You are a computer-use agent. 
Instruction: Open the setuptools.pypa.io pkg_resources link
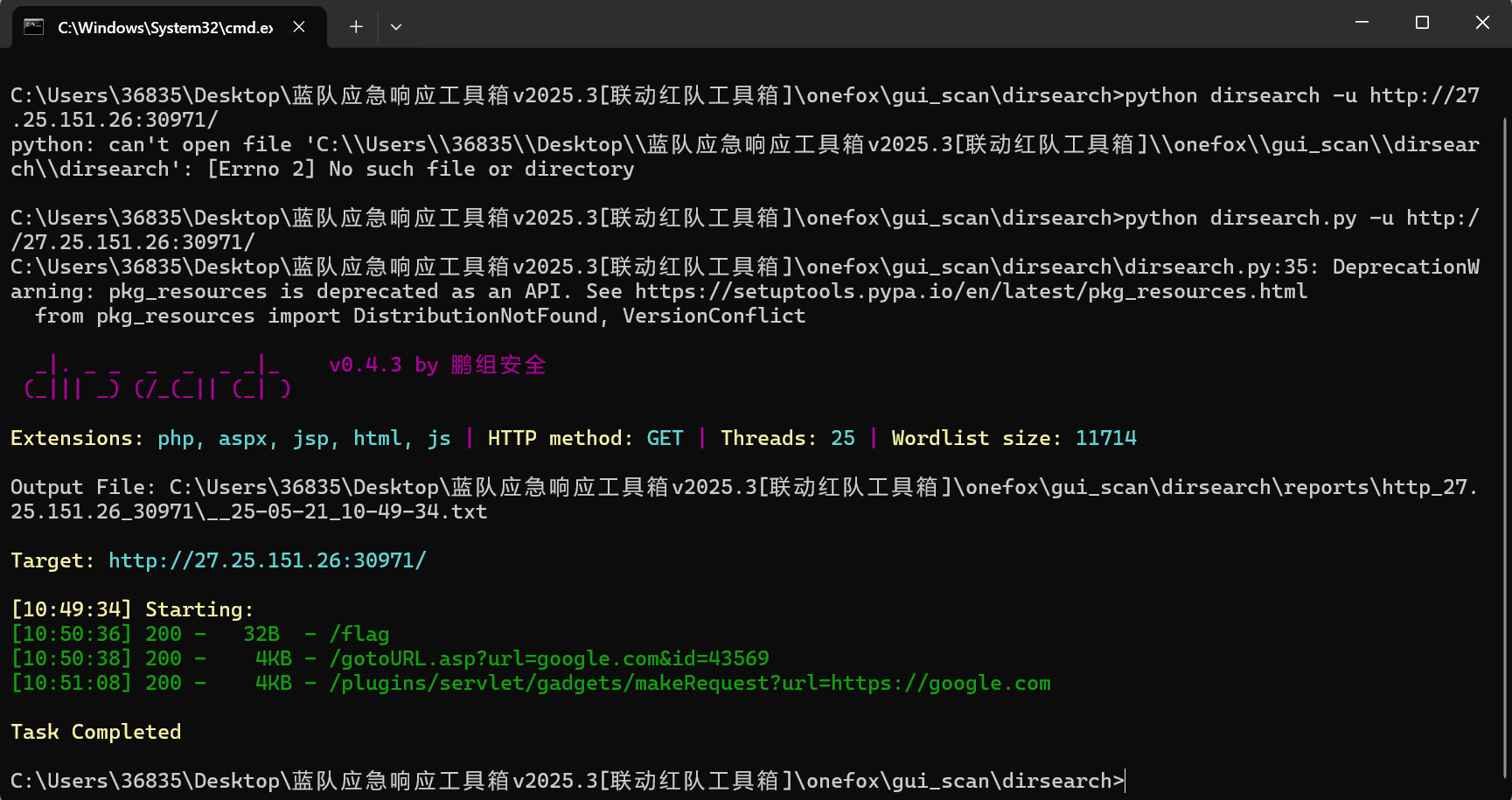pos(971,292)
